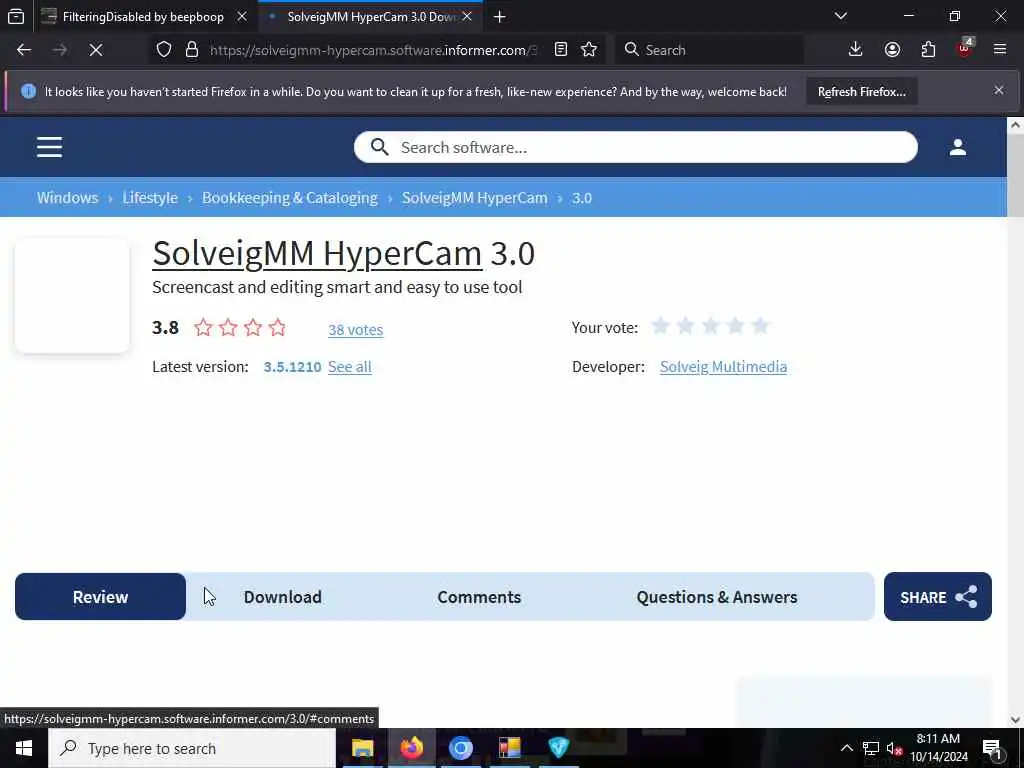This screenshot has height=768, width=1024.
Task: Select the SolveigMM HyperCam browser tab
Action: 370,17
